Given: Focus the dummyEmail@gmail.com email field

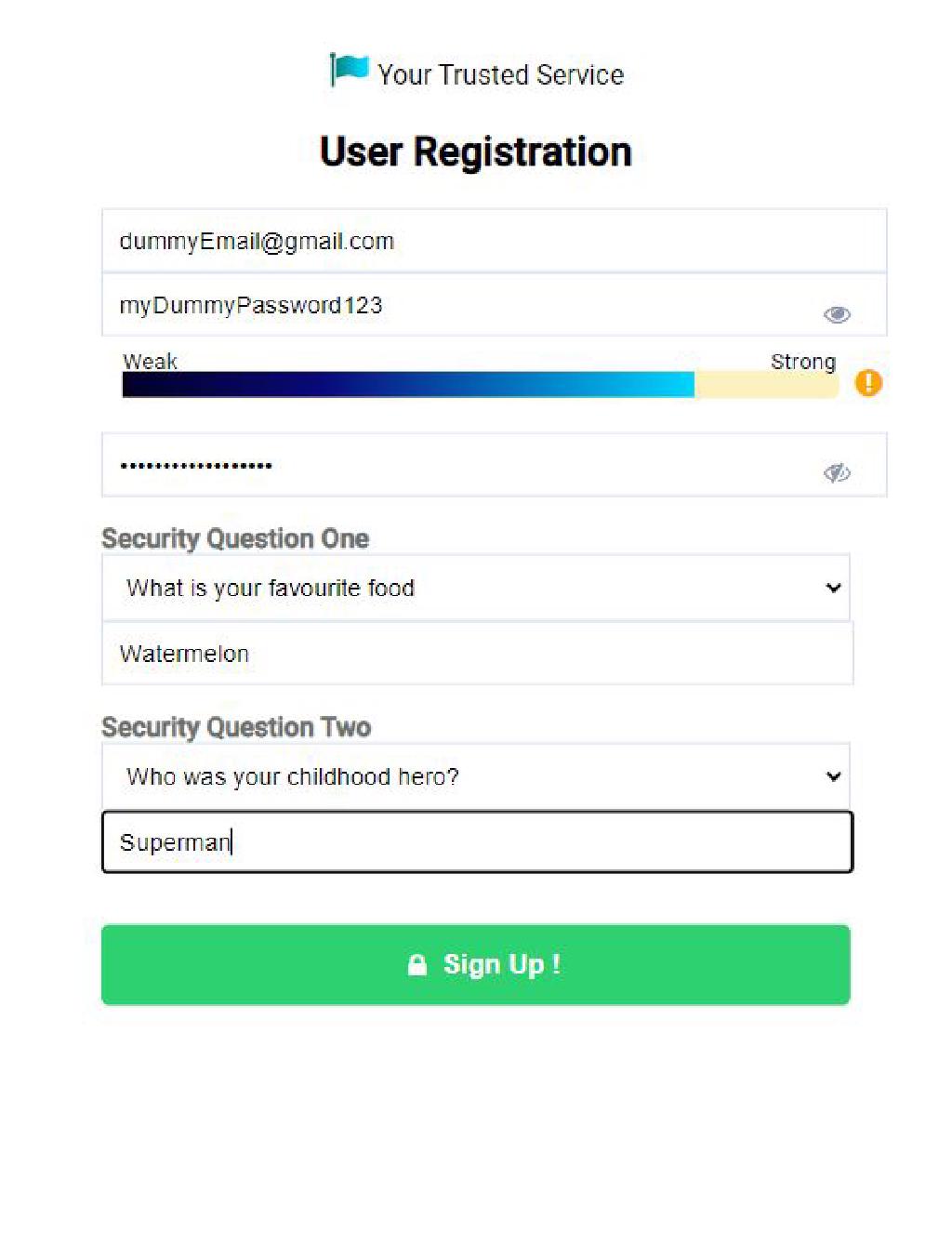Looking at the screenshot, I should coord(493,242).
